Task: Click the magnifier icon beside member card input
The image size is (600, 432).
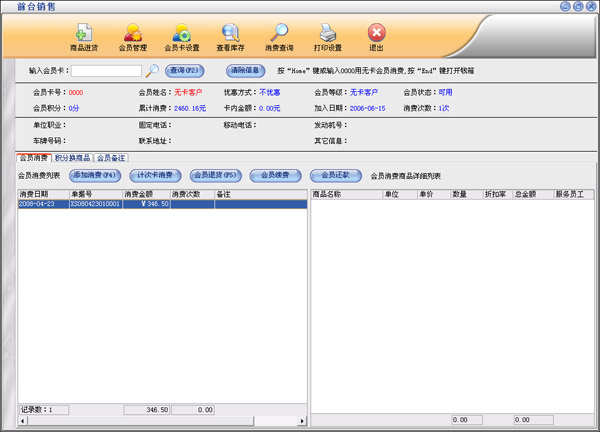Action: pyautogui.click(x=153, y=71)
